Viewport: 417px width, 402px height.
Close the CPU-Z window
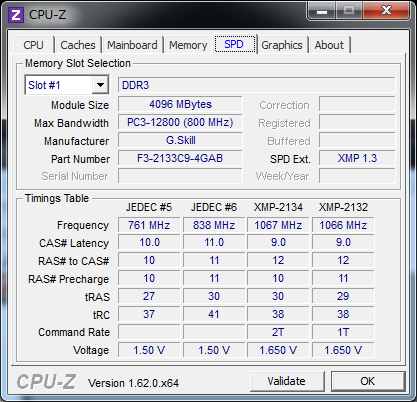pos(386,11)
